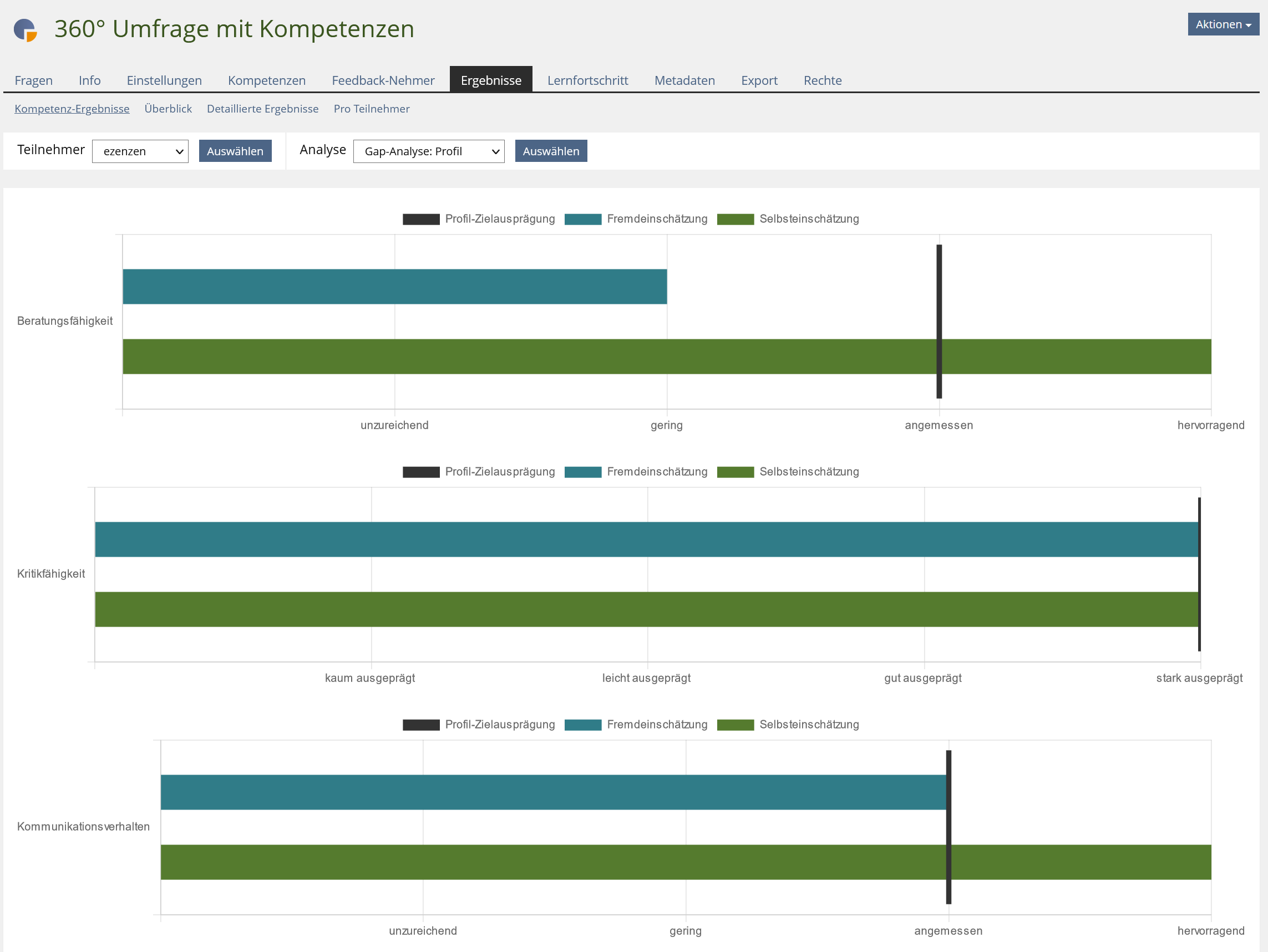Expand the Gap-Analyse: Profil analysis dropdown

428,151
